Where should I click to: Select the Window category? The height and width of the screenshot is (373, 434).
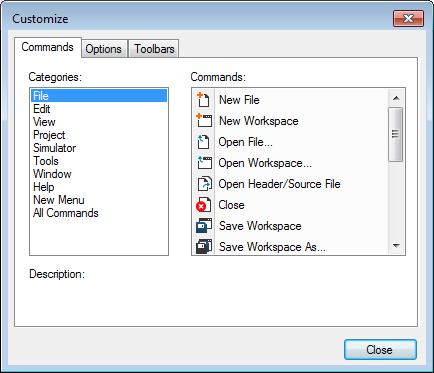click(99, 174)
